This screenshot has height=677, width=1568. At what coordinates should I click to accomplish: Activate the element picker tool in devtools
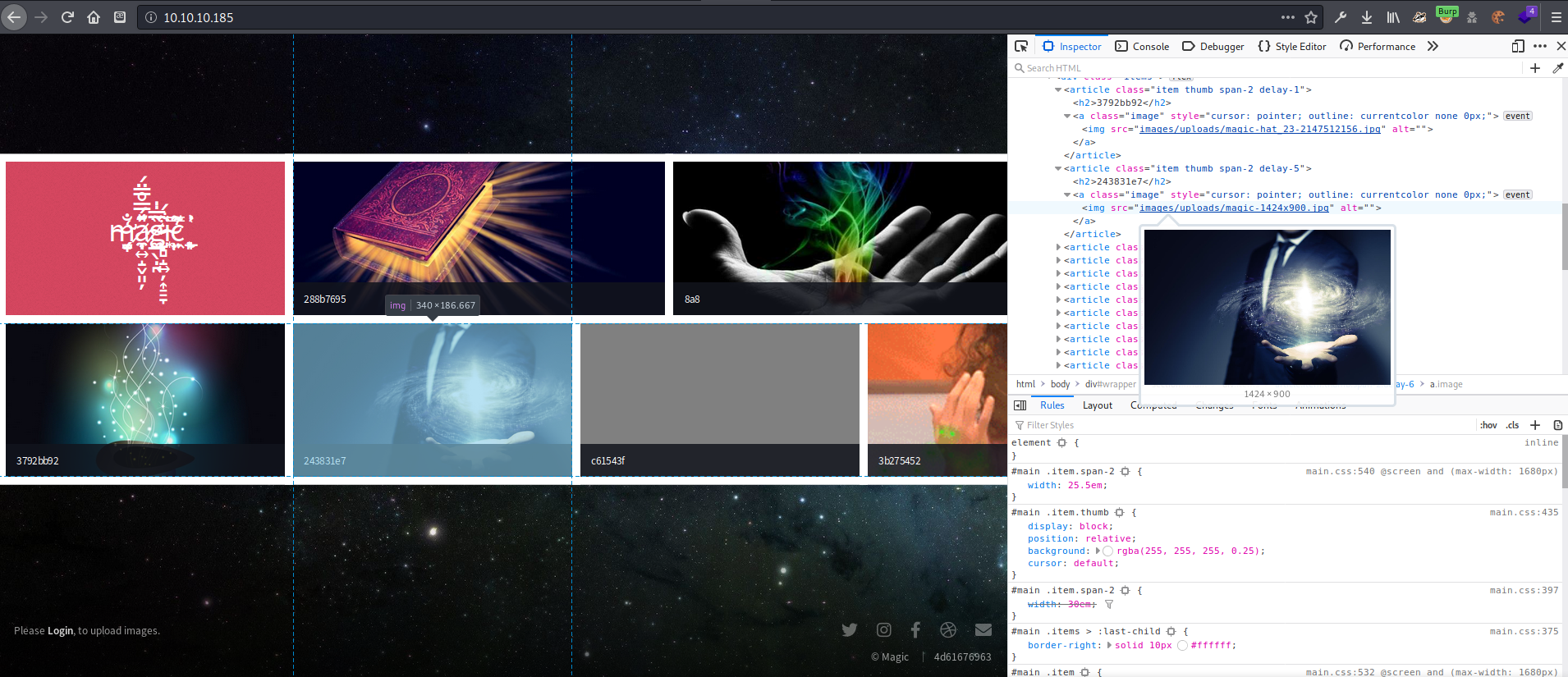[1021, 47]
